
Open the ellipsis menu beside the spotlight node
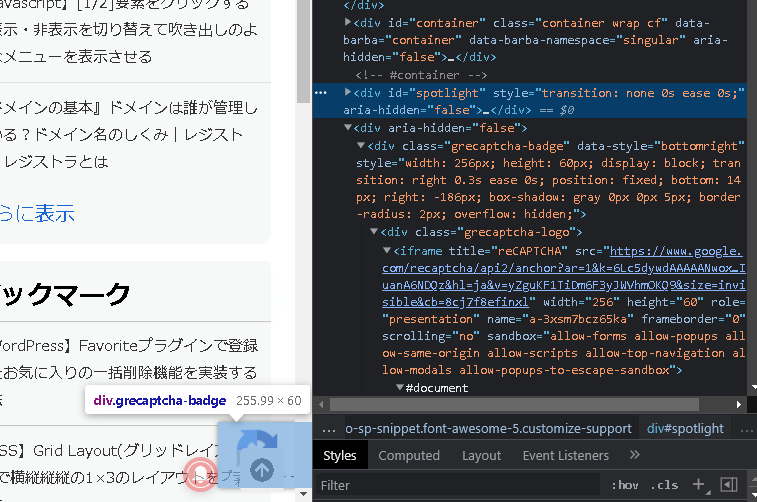pyautogui.click(x=320, y=92)
